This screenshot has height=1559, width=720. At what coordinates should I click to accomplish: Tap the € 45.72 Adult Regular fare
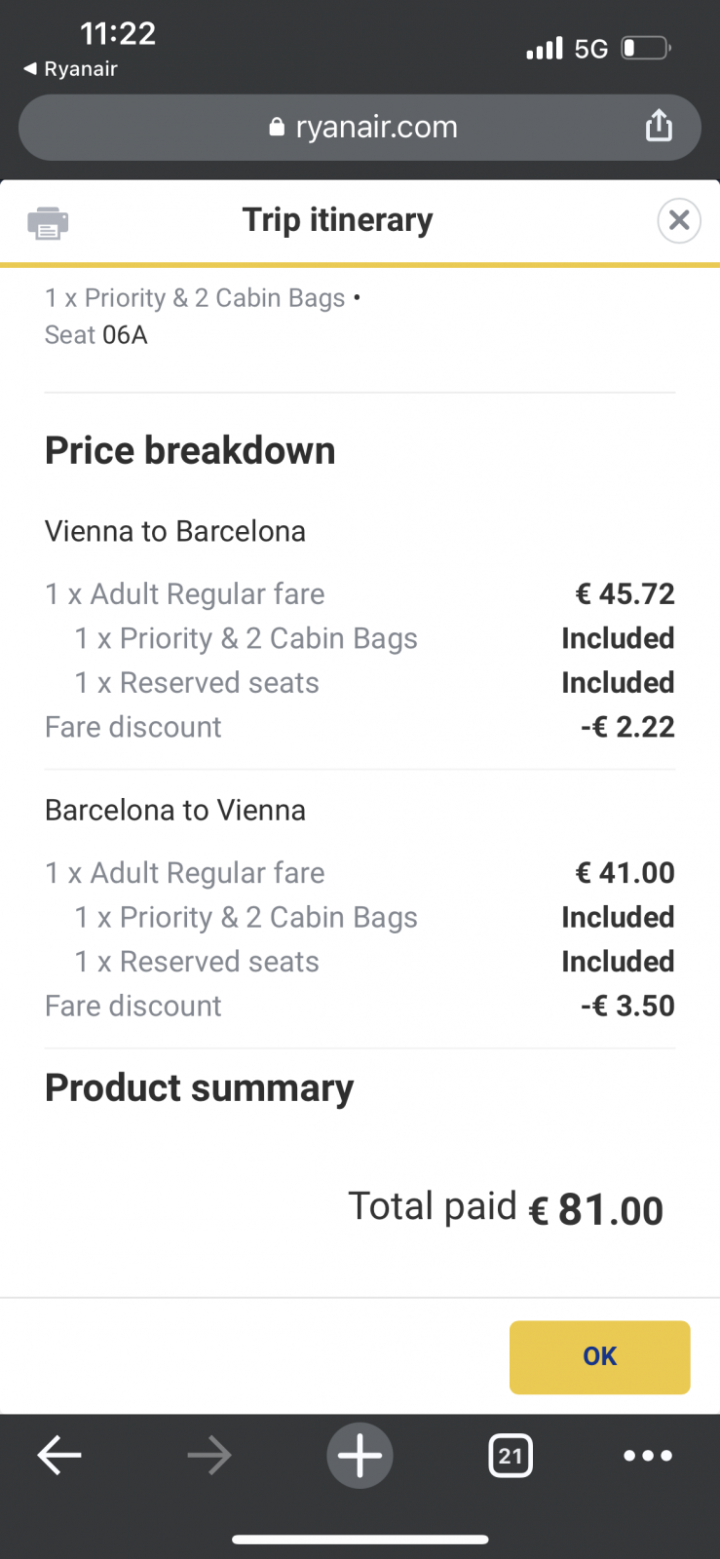(625, 594)
